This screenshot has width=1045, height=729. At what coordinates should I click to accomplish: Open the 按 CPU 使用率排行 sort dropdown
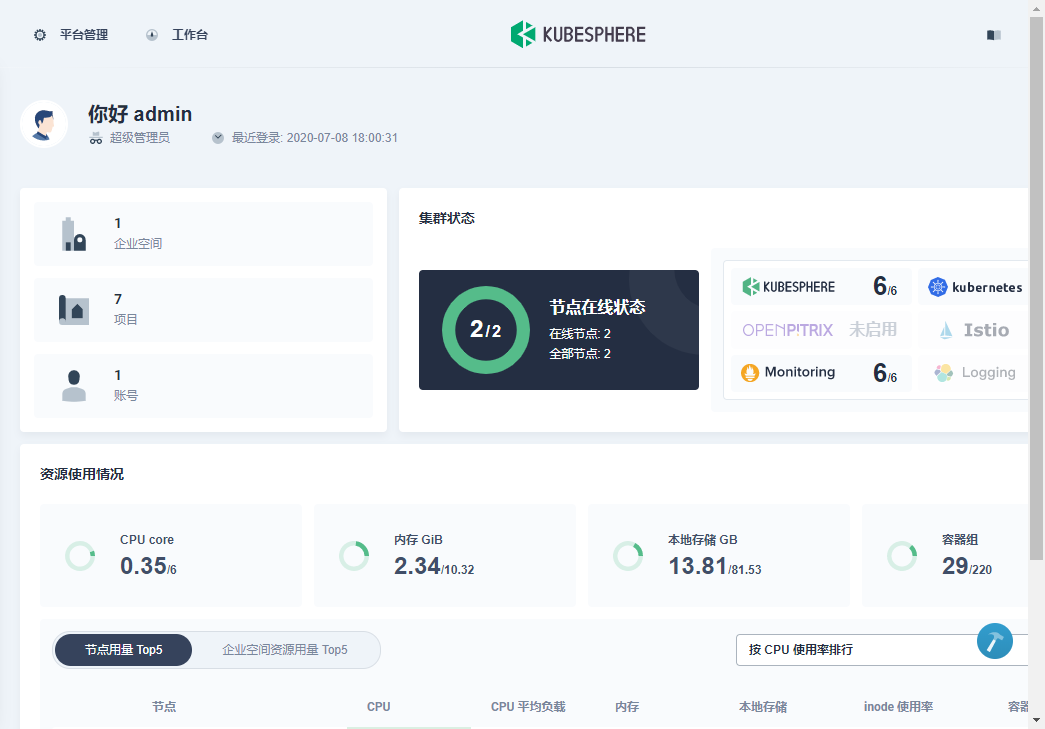[x=881, y=650]
